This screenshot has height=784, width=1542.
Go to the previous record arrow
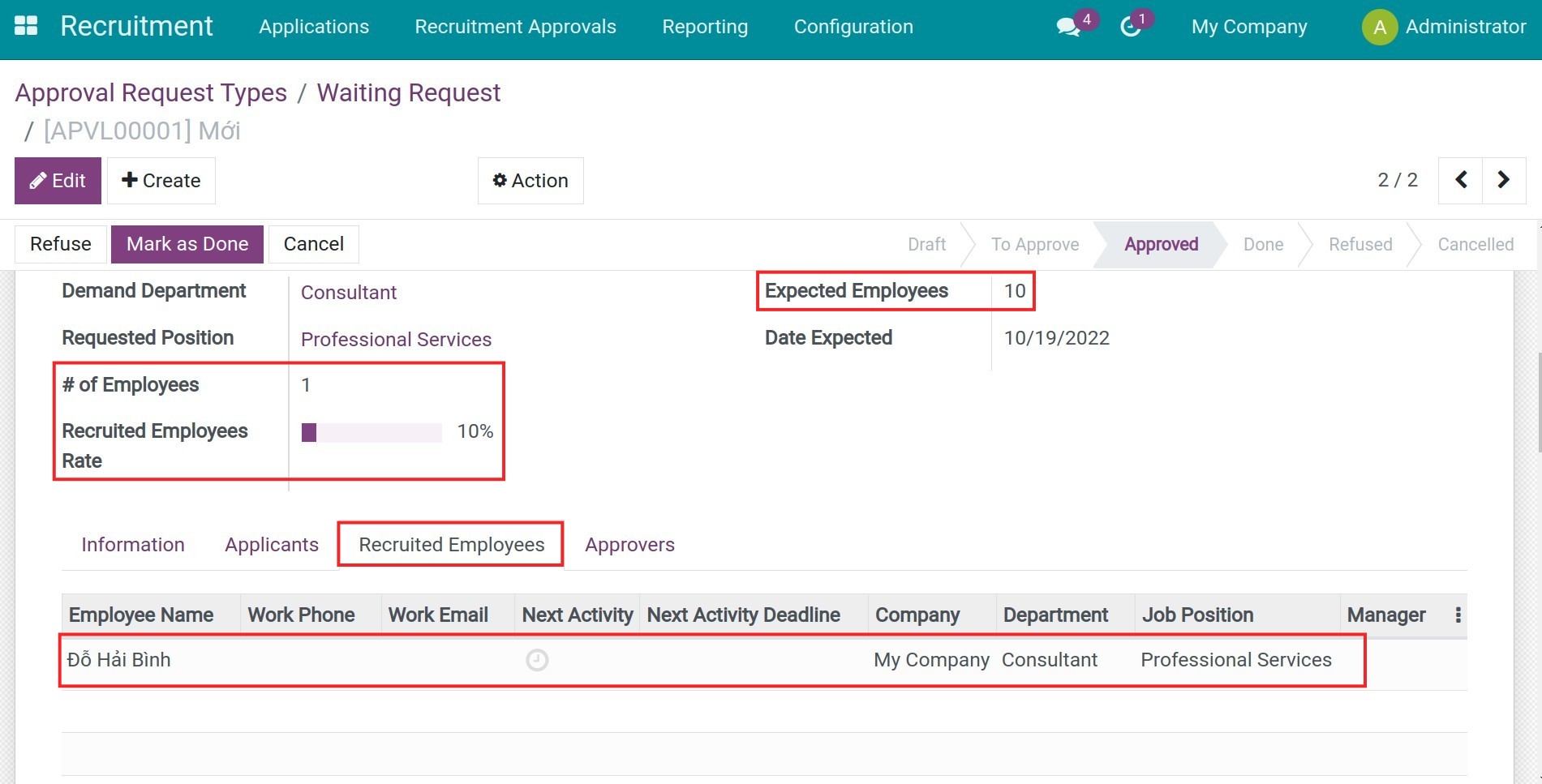(x=1461, y=180)
